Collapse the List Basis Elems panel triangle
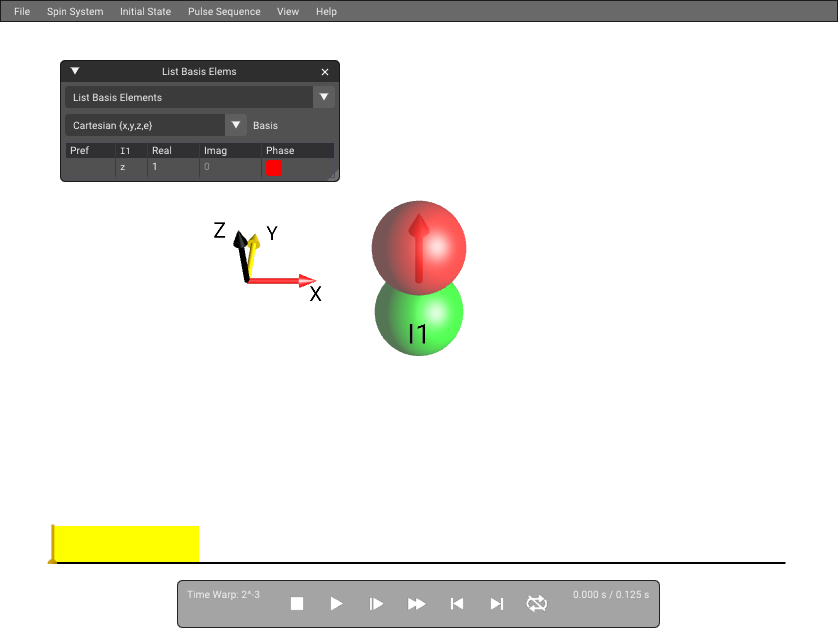 point(75,71)
